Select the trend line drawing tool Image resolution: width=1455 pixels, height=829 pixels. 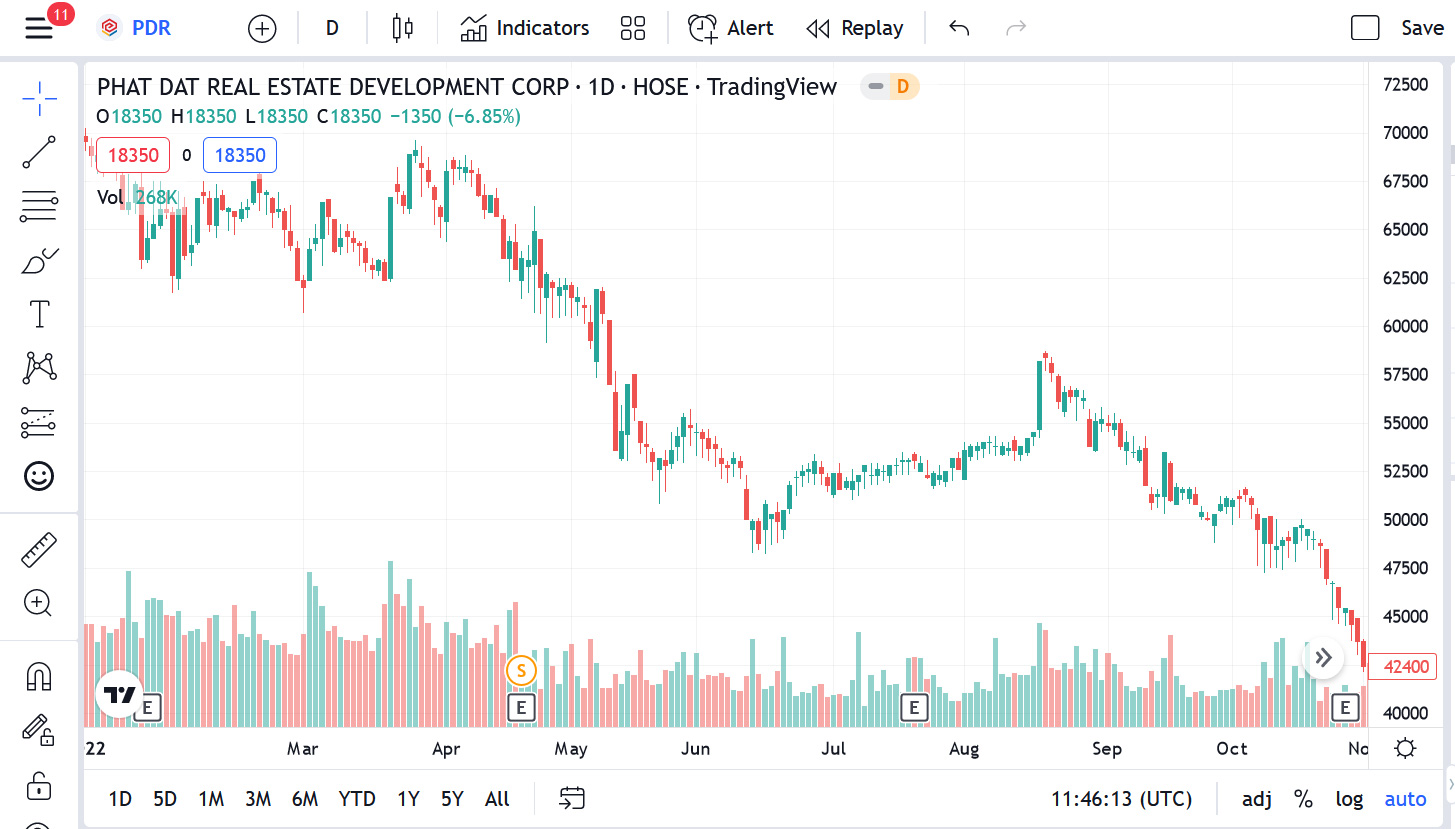click(39, 152)
